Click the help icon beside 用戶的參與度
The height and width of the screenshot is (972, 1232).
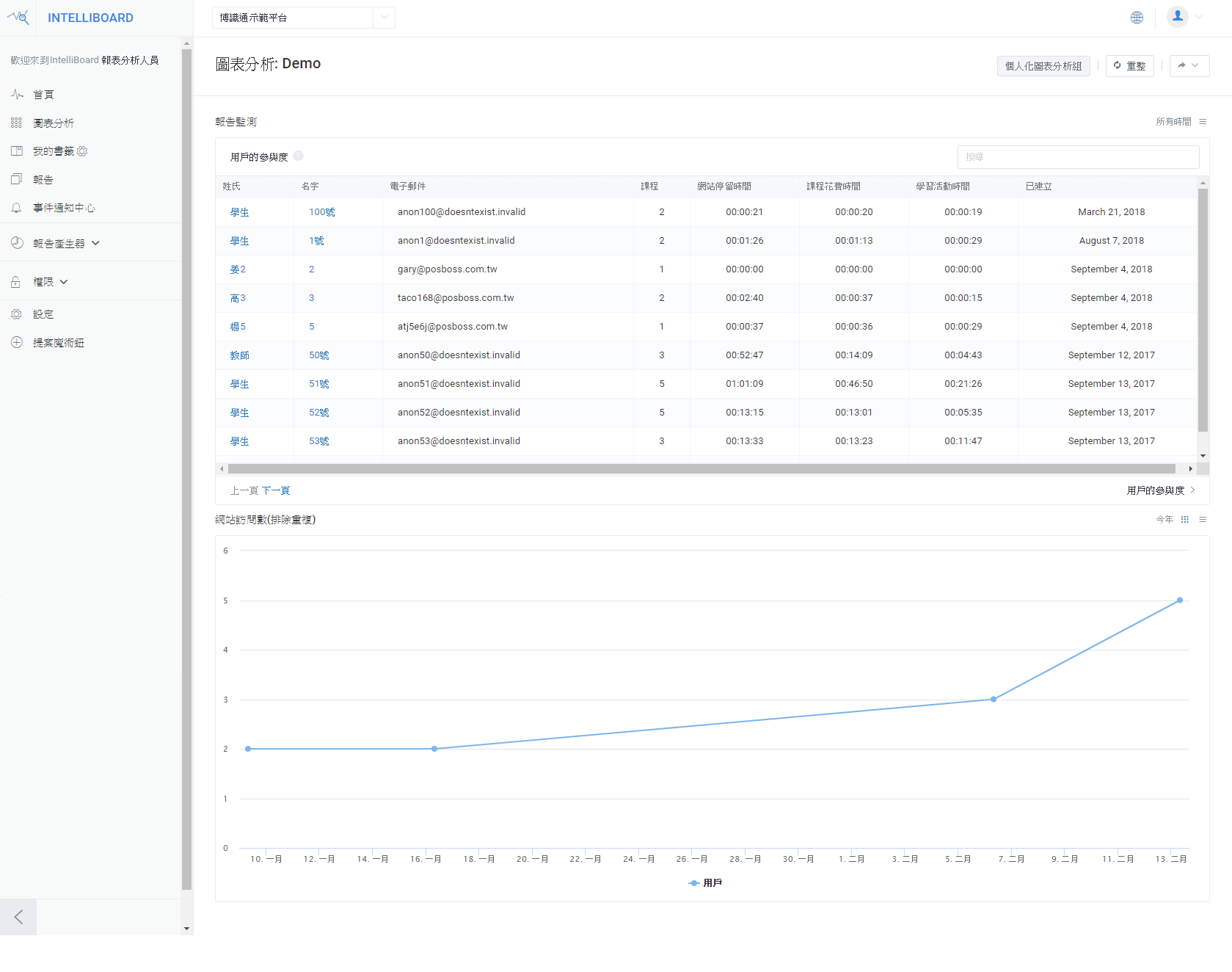point(299,156)
